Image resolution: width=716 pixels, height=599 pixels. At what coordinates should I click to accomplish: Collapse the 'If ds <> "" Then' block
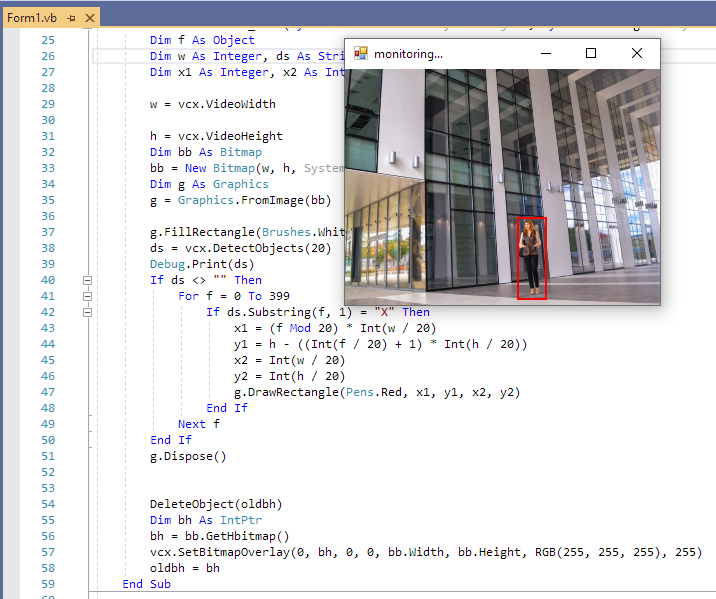click(88, 280)
